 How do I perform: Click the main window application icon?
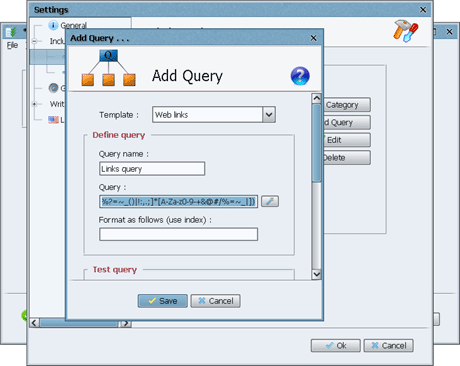tap(11, 32)
